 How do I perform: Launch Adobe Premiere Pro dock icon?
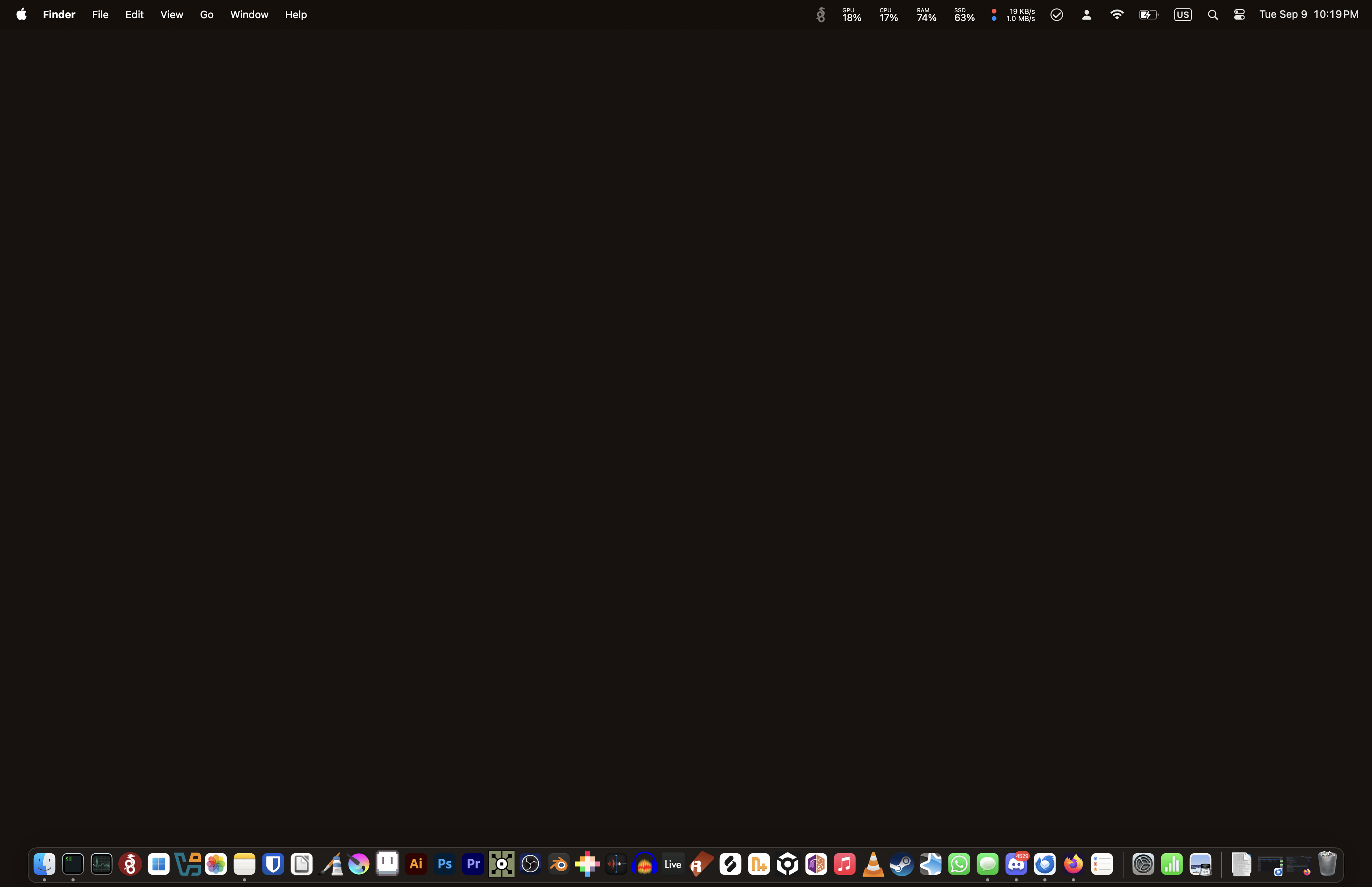473,864
